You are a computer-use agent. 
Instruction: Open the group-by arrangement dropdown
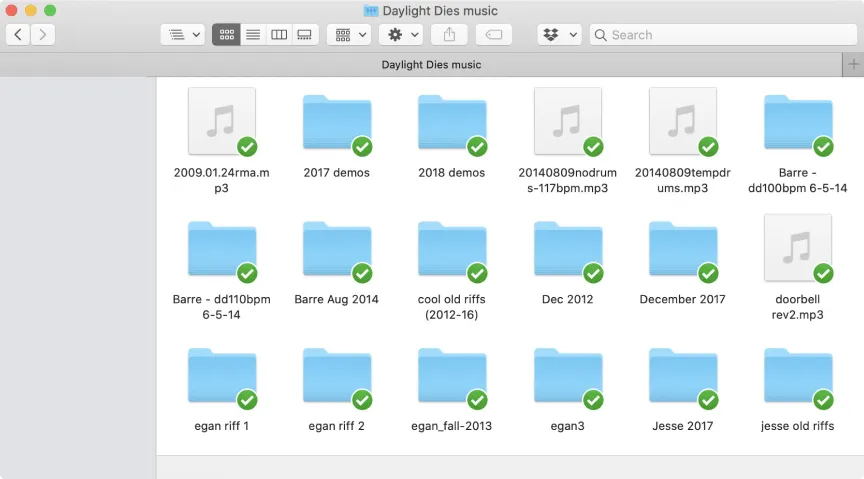(x=349, y=35)
